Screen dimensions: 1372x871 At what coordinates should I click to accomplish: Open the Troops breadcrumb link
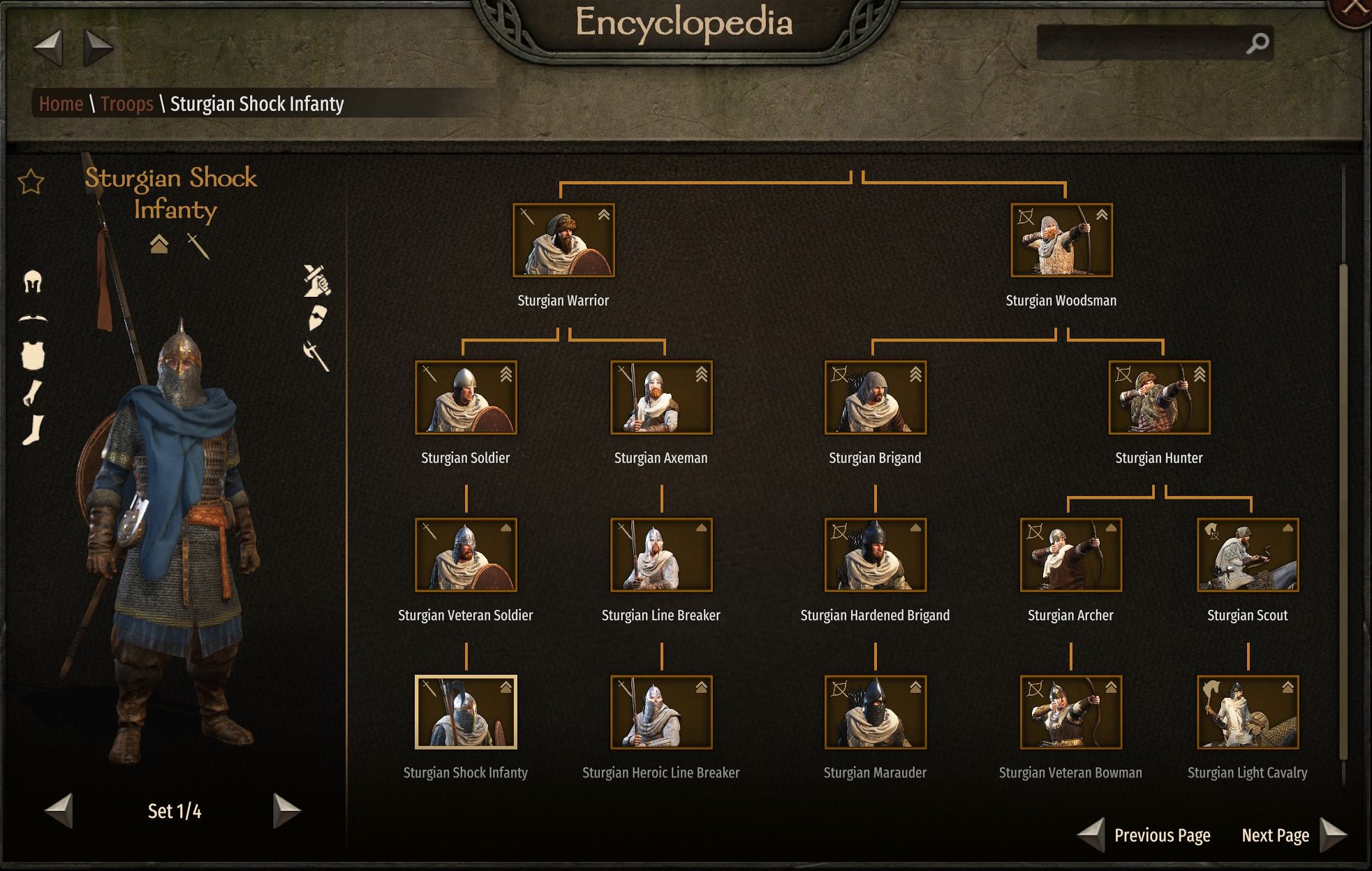point(127,104)
